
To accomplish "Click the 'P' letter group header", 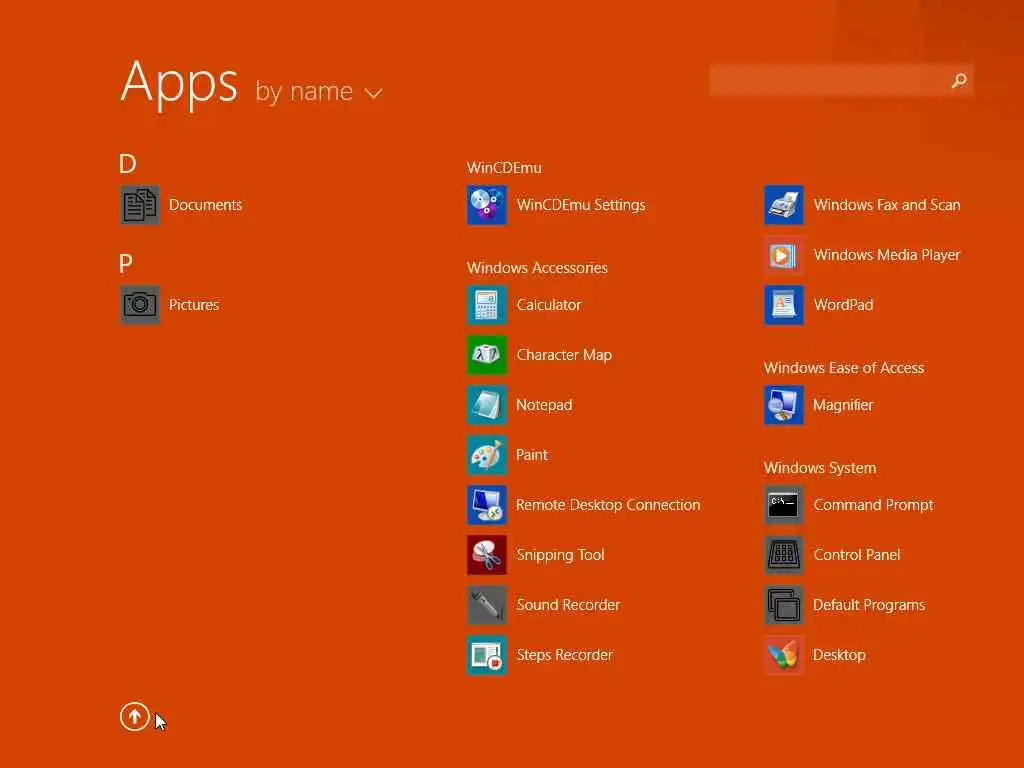I will [125, 264].
